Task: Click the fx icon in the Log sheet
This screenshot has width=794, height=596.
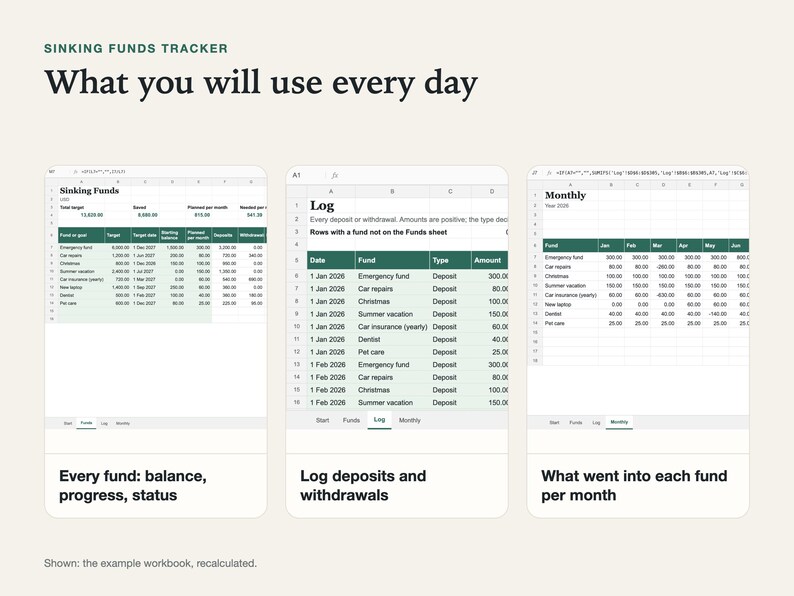Action: coord(335,175)
